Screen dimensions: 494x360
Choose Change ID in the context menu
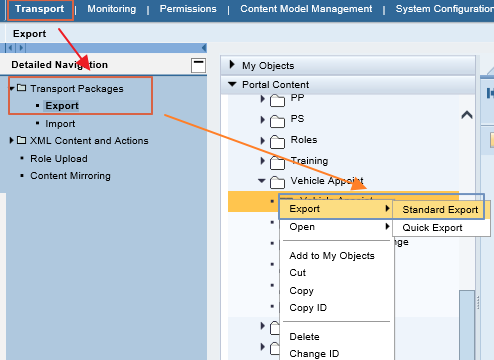[x=314, y=353]
